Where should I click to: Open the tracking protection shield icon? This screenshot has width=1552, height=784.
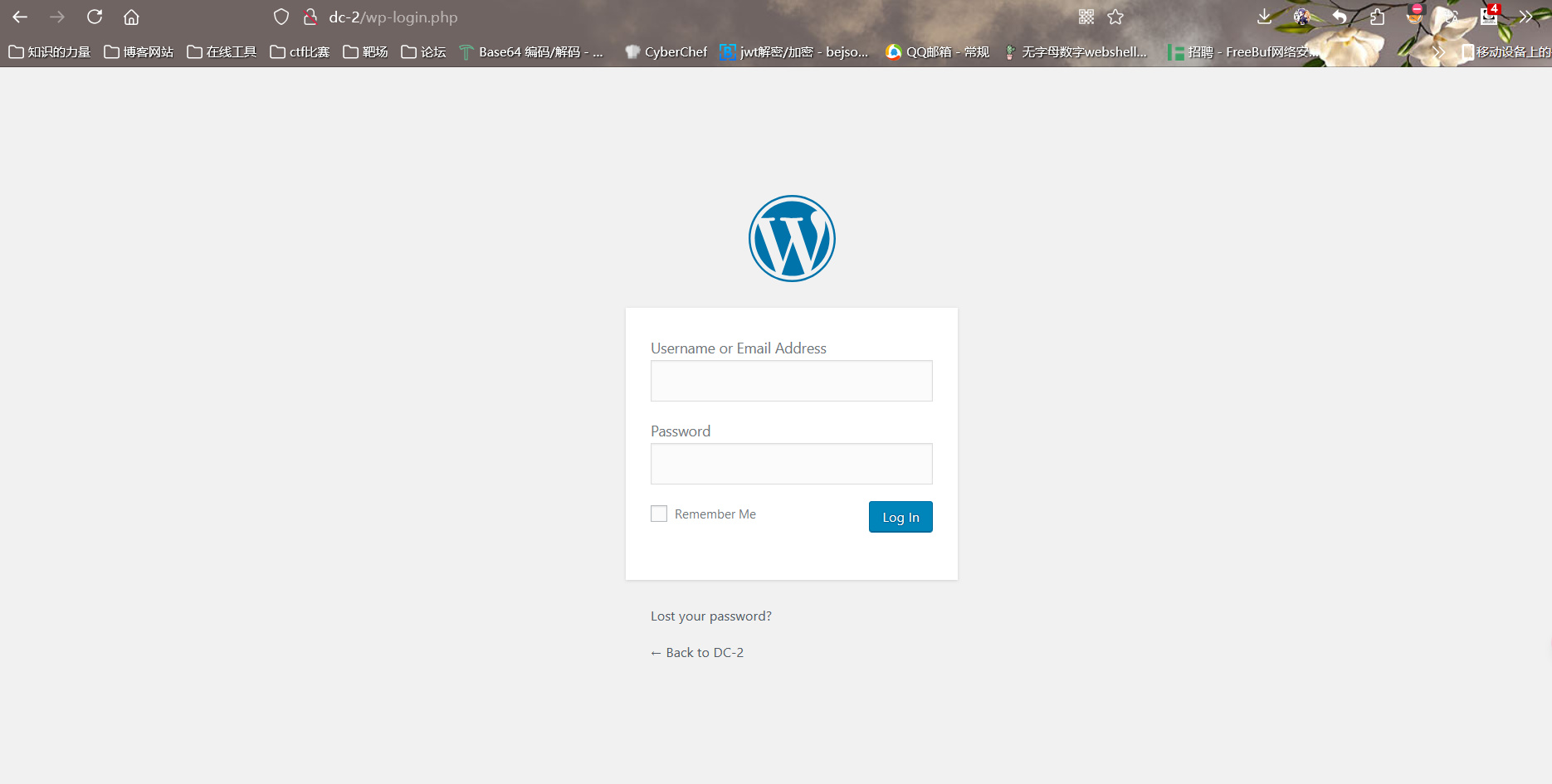281,17
